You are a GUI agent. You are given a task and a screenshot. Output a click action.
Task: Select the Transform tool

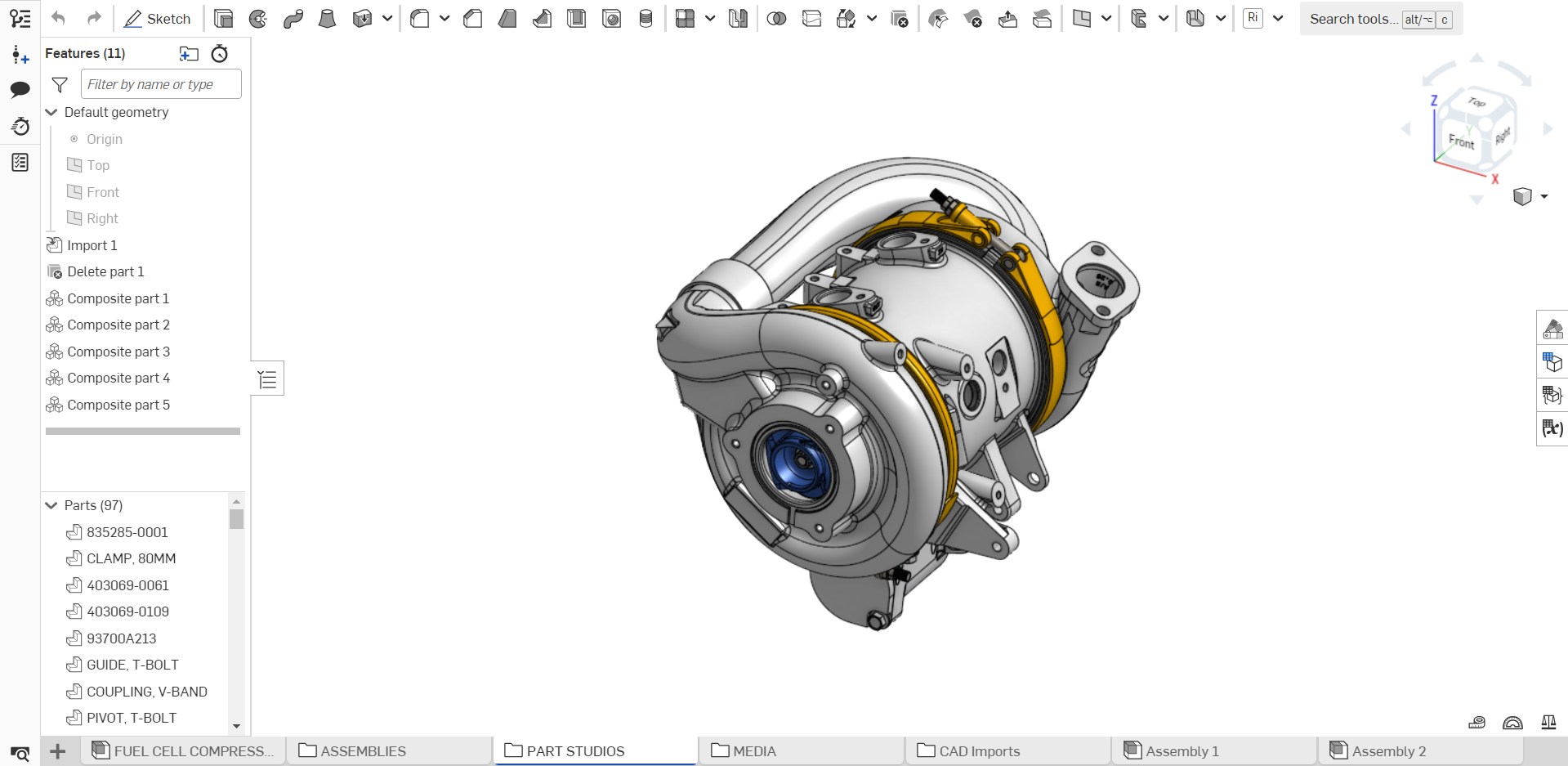(x=847, y=19)
